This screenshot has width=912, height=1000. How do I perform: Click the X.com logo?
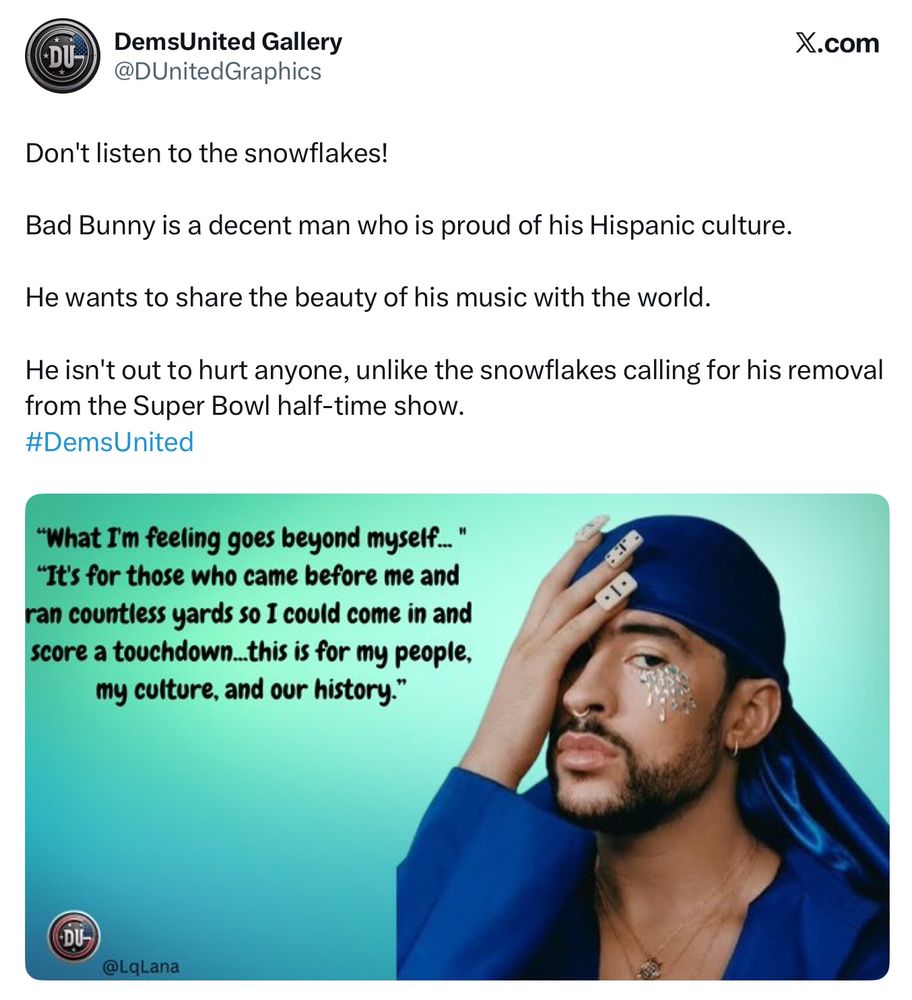pyautogui.click(x=837, y=43)
